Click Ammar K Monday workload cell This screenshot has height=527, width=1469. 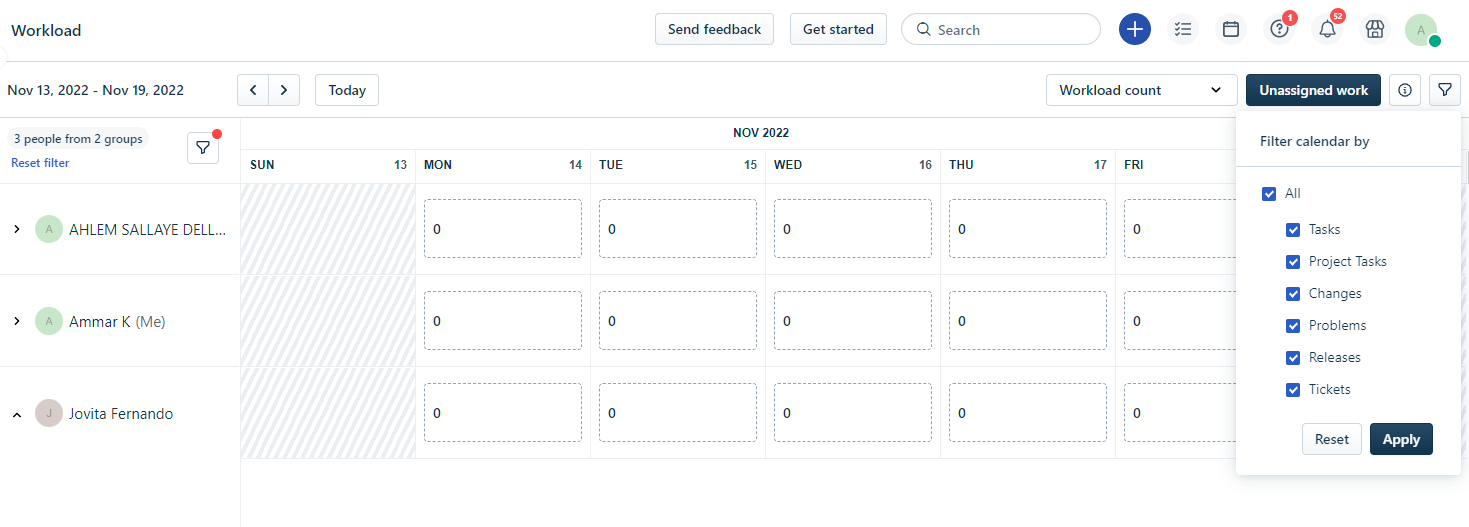503,321
